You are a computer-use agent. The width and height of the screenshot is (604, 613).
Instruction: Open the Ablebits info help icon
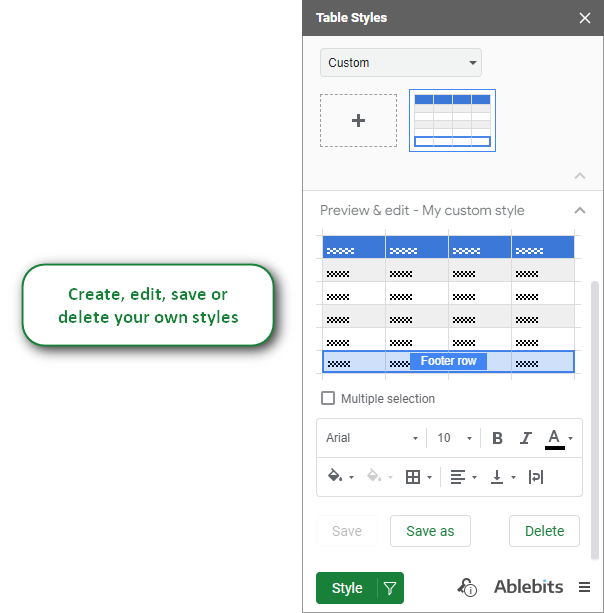pyautogui.click(x=467, y=587)
